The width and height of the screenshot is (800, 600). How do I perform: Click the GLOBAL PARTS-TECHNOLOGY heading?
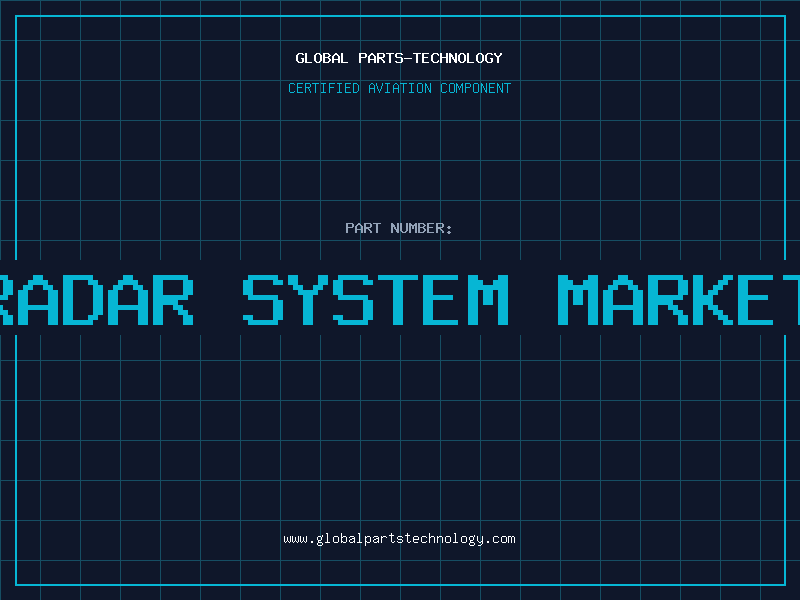(399, 58)
